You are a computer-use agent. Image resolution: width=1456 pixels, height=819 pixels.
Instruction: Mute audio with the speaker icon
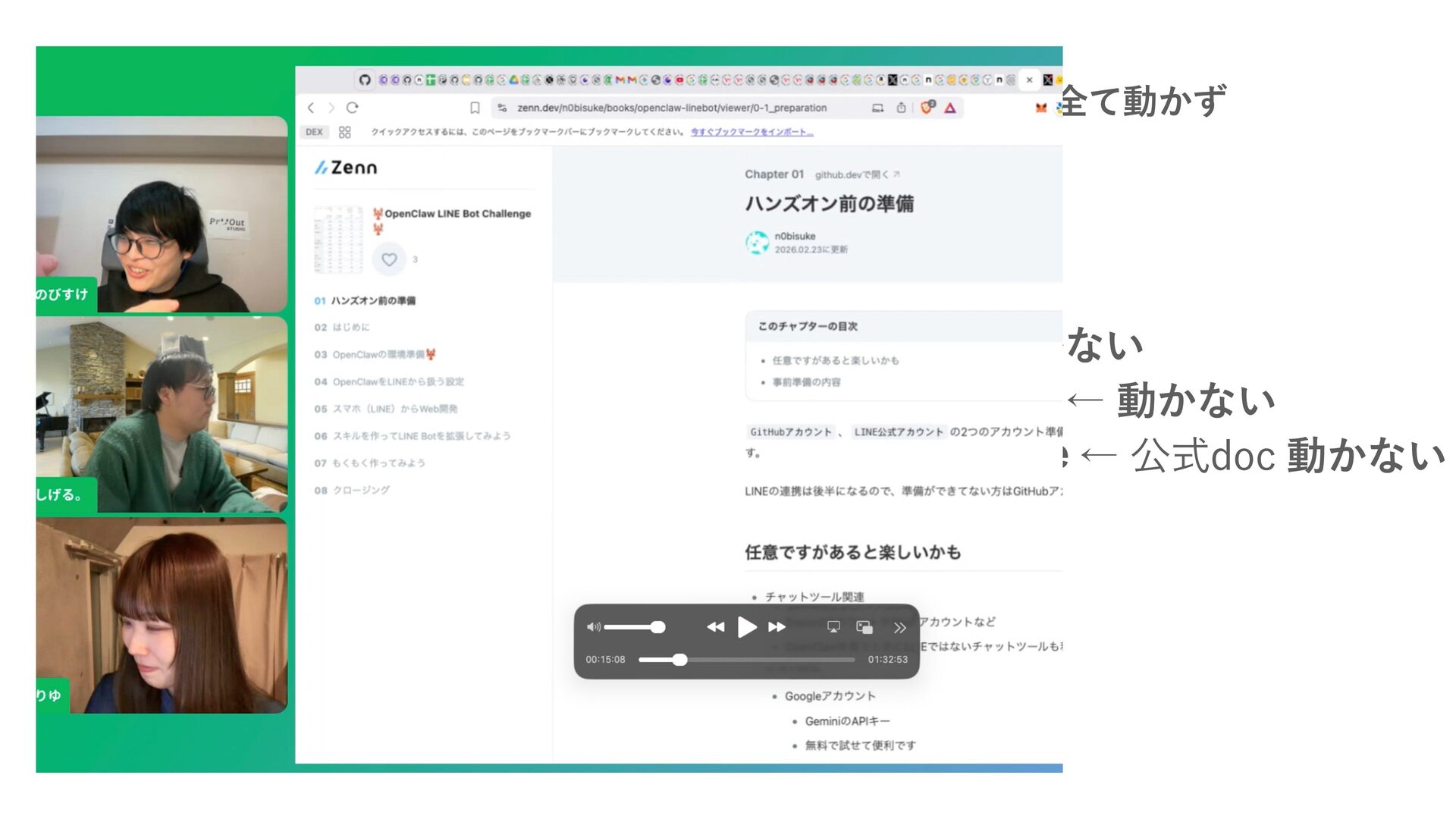[x=593, y=627]
